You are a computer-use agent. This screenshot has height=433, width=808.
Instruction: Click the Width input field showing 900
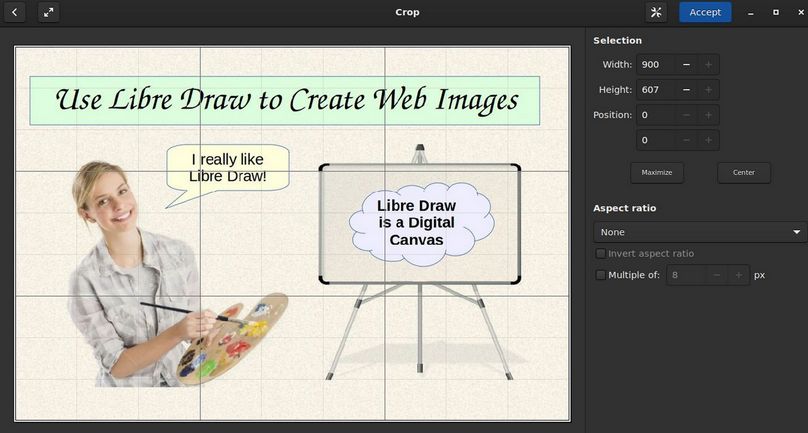pyautogui.click(x=656, y=64)
